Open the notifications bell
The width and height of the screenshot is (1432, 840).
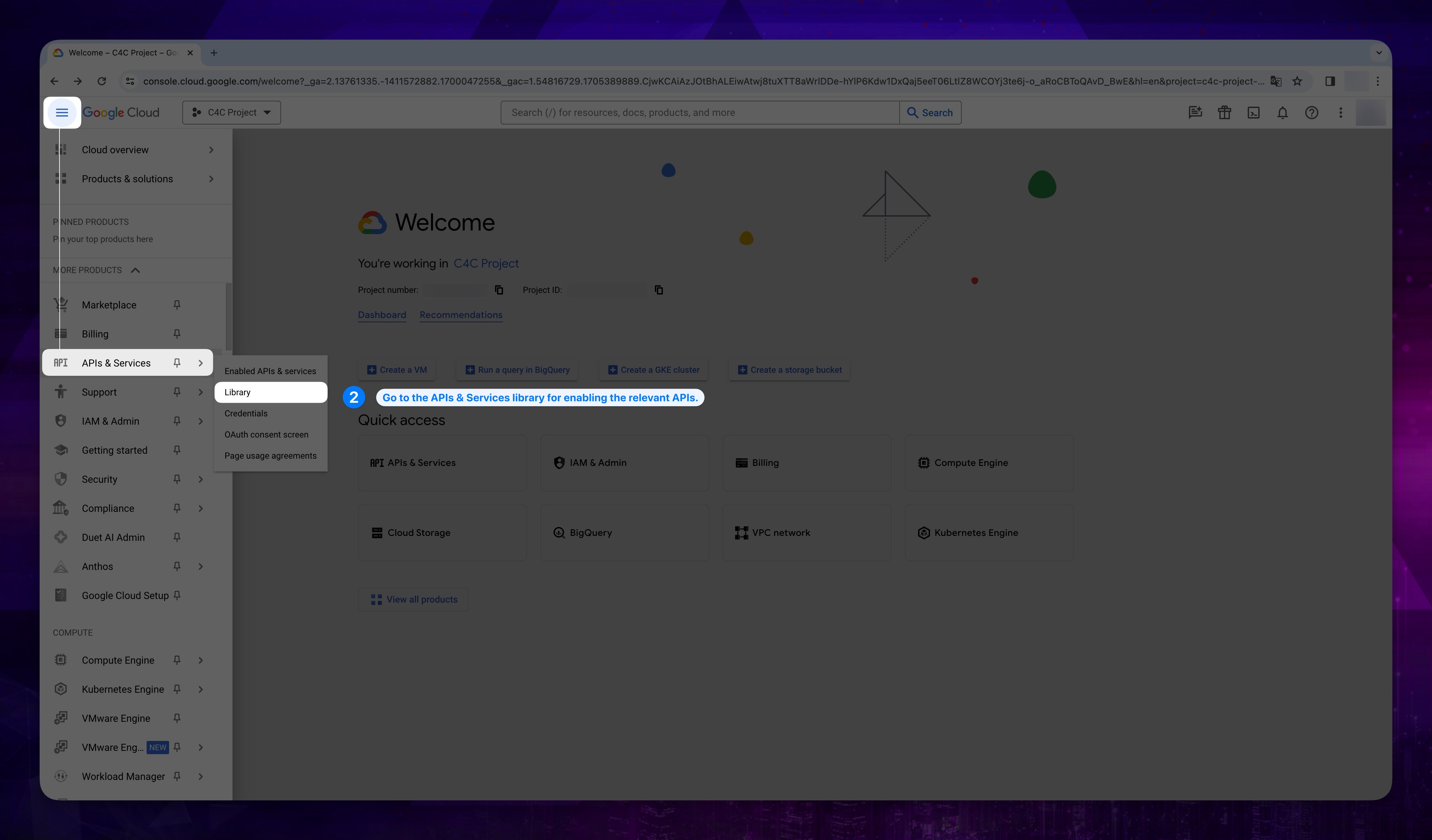pyautogui.click(x=1282, y=113)
